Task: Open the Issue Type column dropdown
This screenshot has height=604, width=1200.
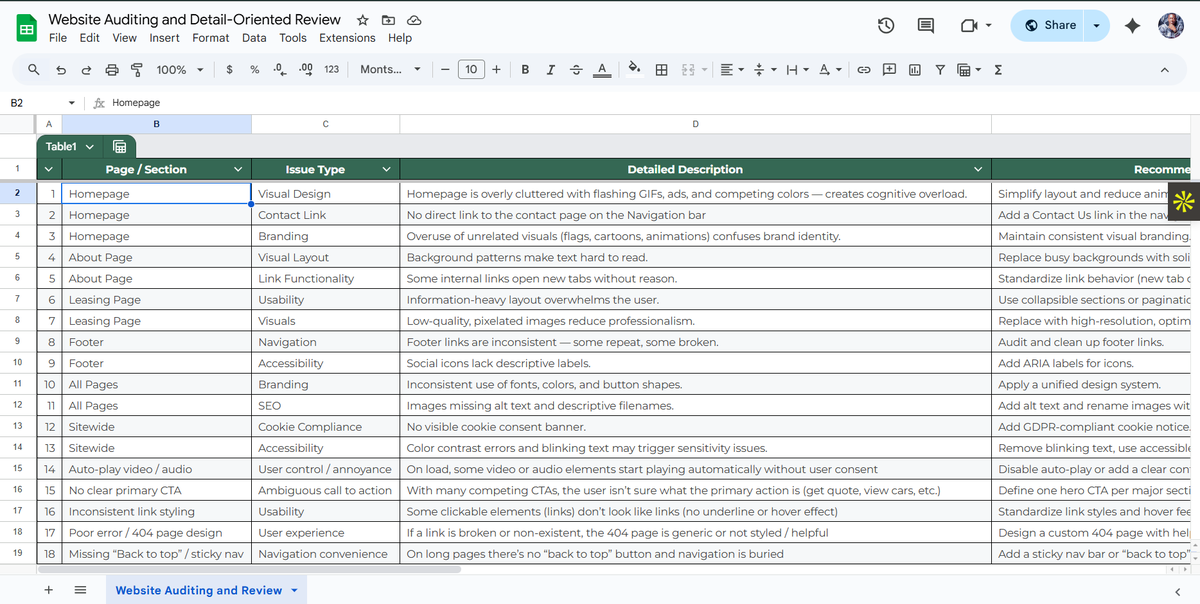Action: coord(386,169)
